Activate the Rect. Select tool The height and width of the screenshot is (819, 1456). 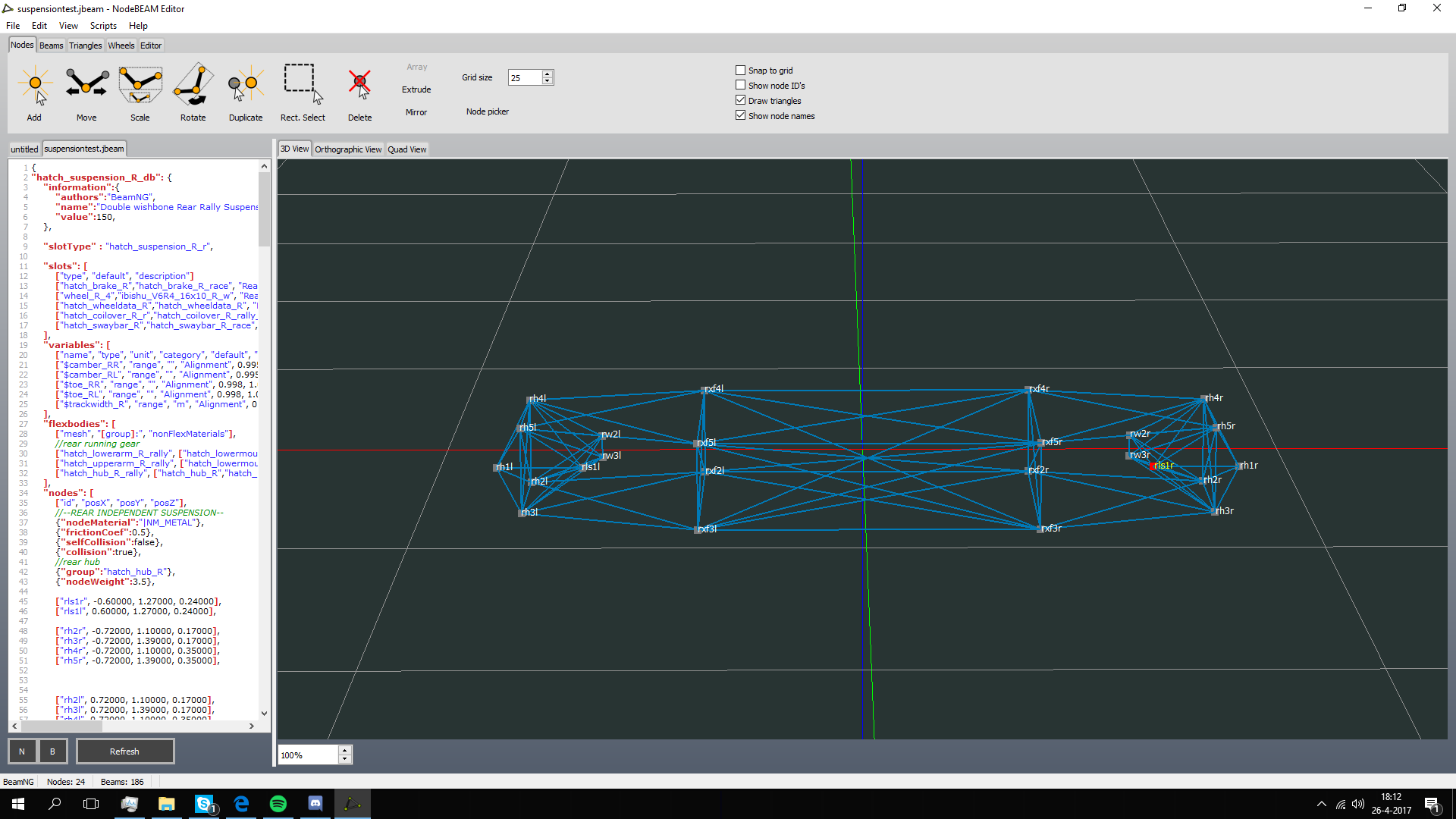coord(303,93)
